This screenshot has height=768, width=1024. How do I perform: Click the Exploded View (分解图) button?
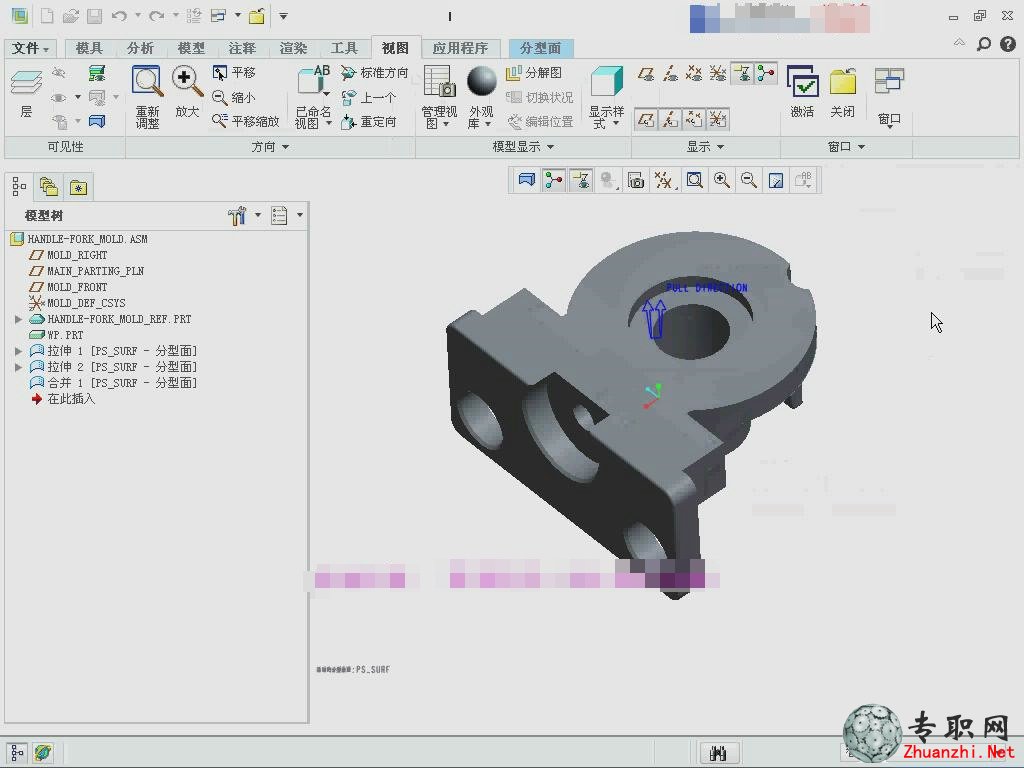pos(534,72)
